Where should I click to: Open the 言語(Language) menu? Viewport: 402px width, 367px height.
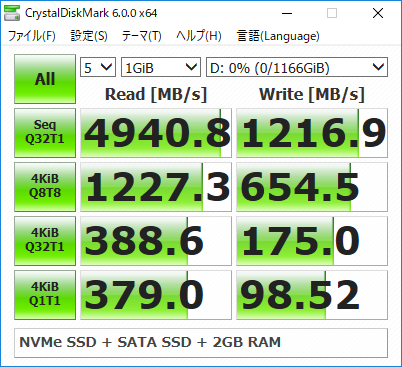[x=278, y=36]
